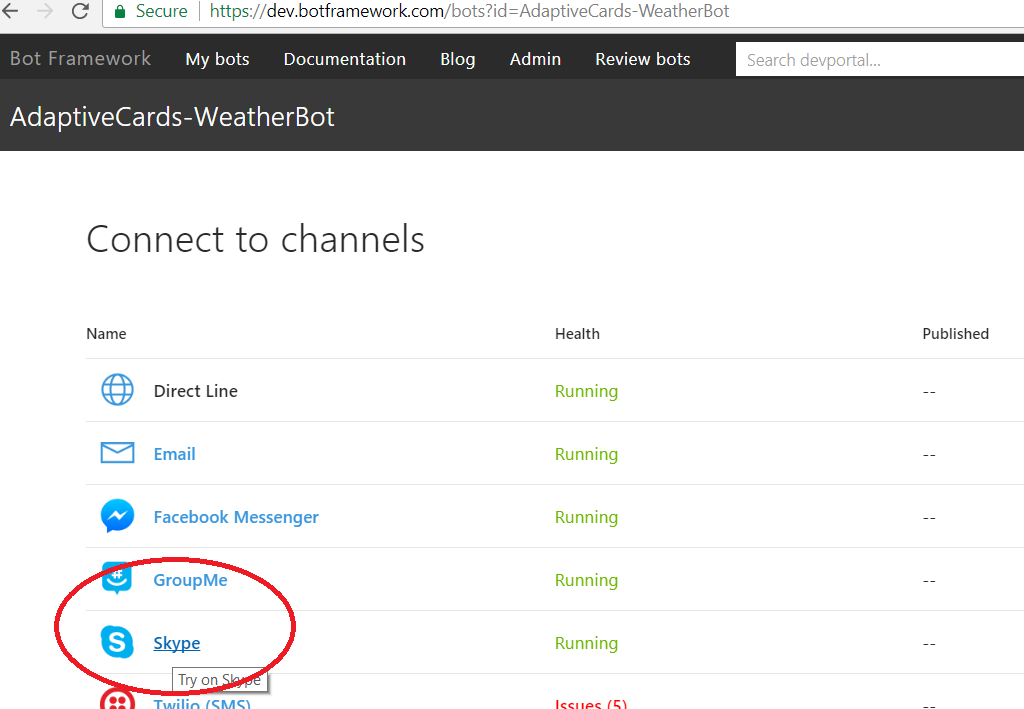Open Review bots nav item
This screenshot has height=709, width=1024.
click(x=643, y=59)
